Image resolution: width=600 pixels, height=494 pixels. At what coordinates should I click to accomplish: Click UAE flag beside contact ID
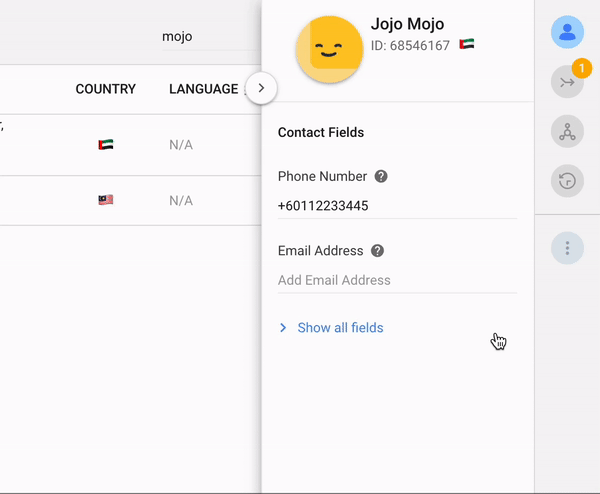click(x=467, y=44)
